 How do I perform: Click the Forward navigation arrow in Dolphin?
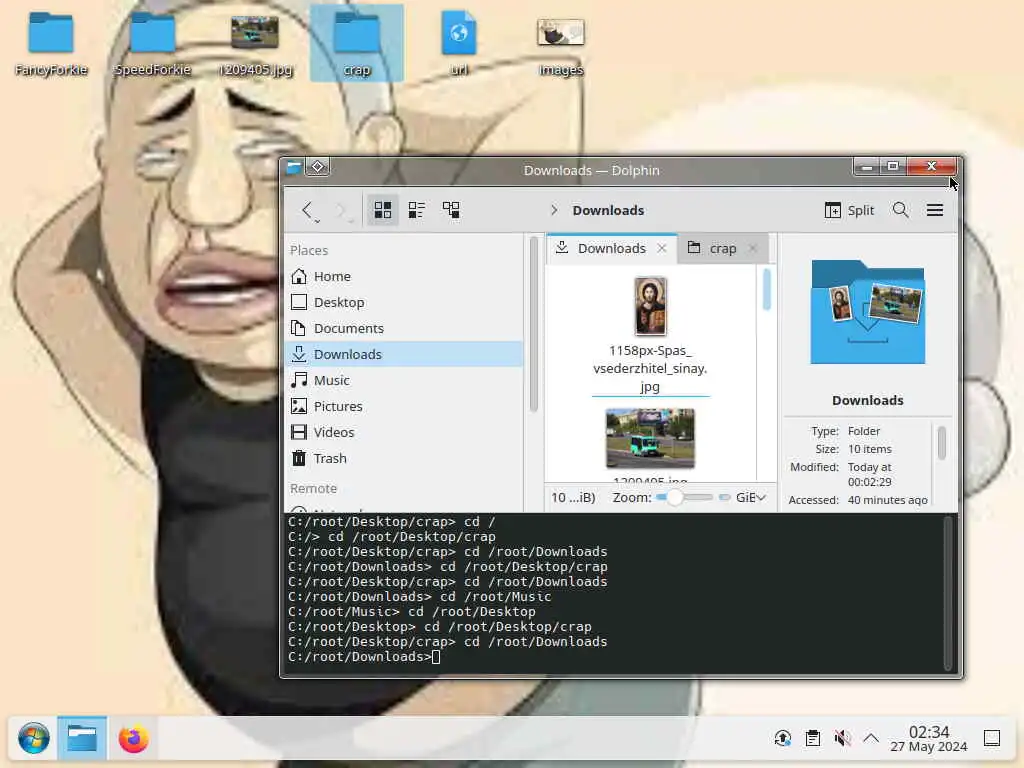pyautogui.click(x=340, y=210)
